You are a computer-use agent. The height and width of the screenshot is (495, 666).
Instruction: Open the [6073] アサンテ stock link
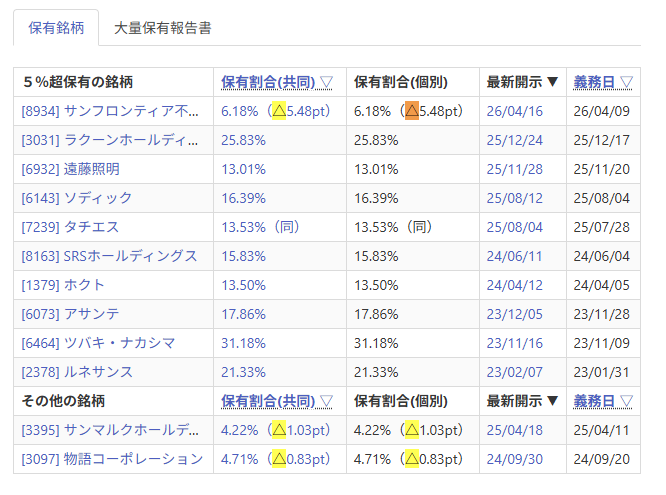[x=71, y=314]
